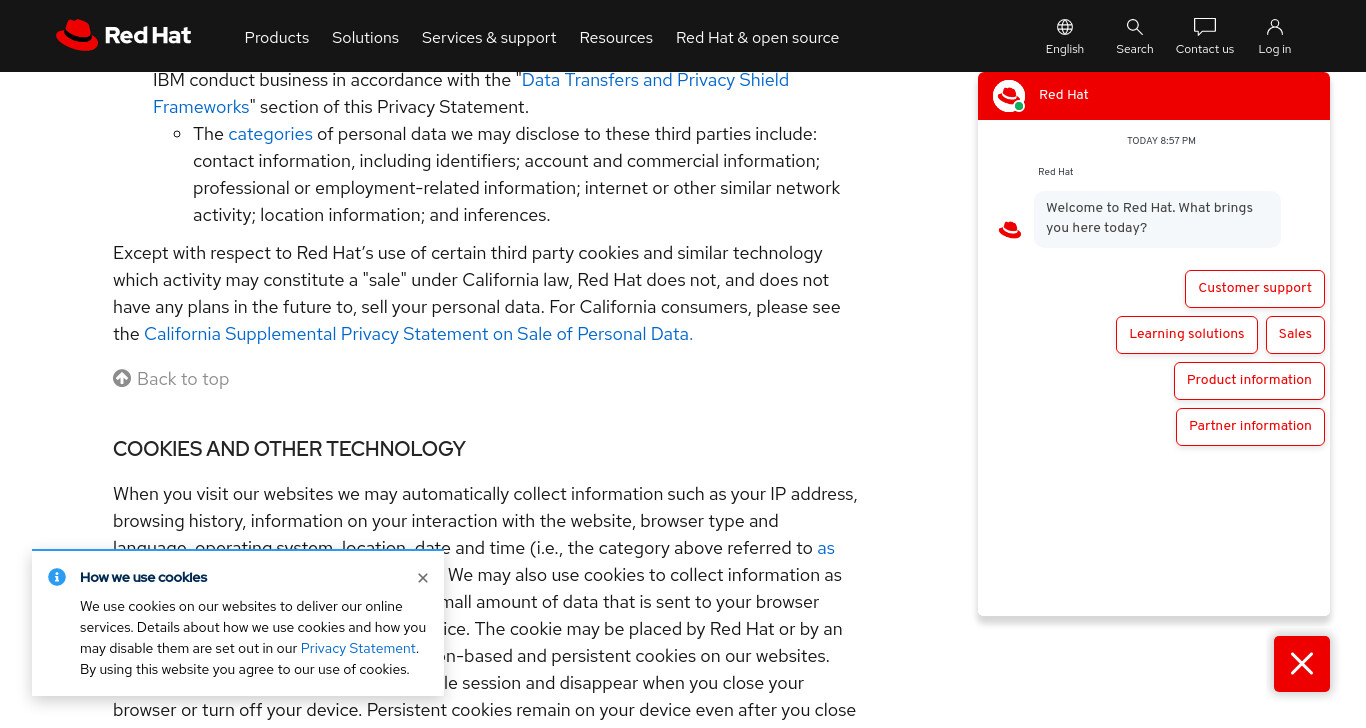Dismiss the cookie notice with X
The height and width of the screenshot is (728, 1366).
423,578
